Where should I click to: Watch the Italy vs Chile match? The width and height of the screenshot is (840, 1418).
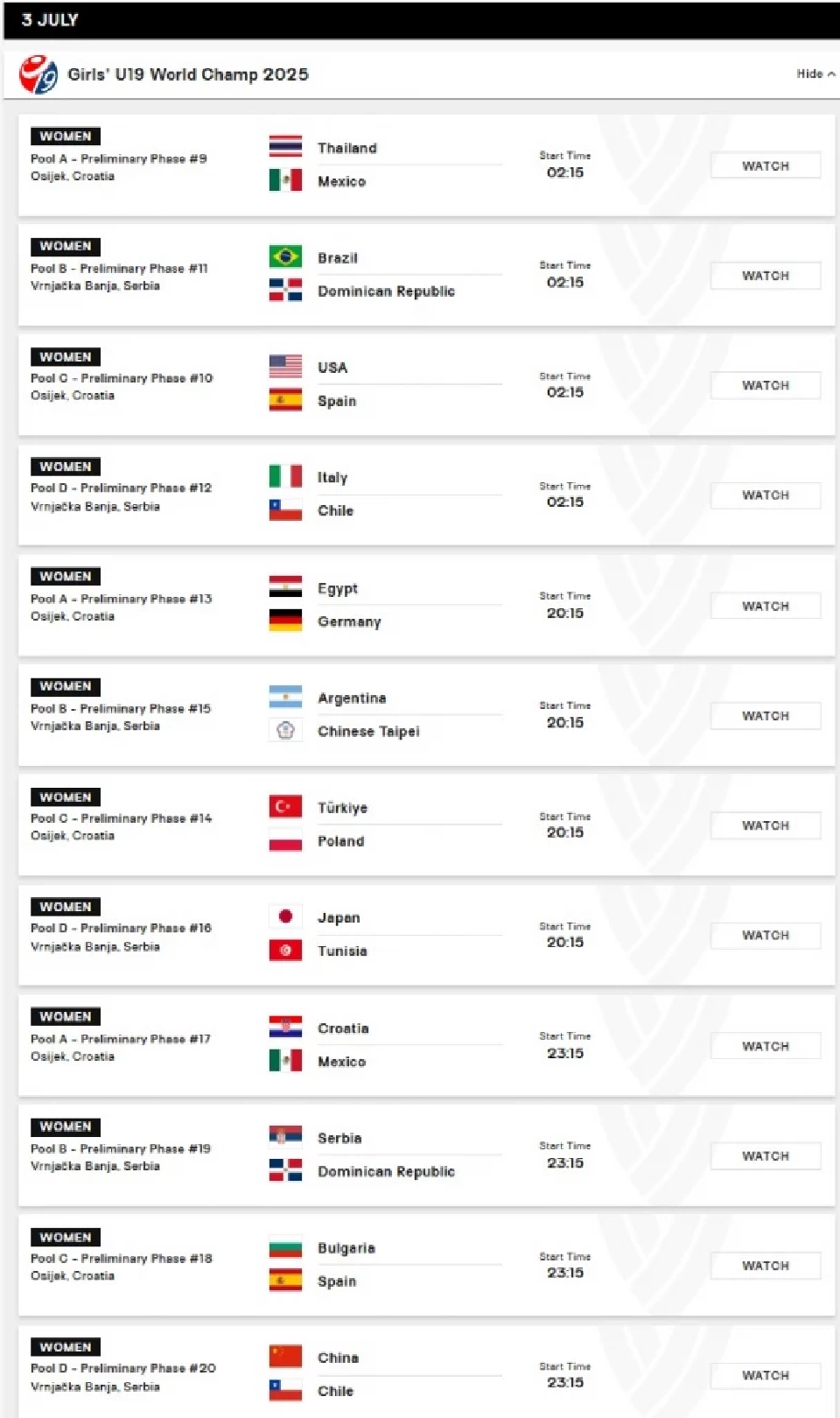click(765, 495)
